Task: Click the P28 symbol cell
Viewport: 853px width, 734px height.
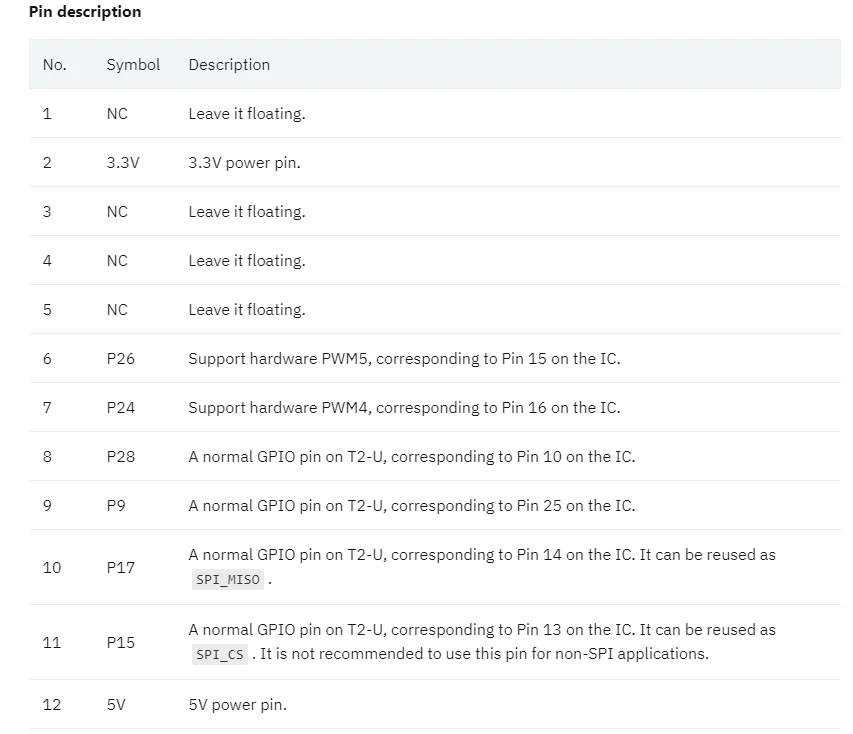Action: click(121, 457)
